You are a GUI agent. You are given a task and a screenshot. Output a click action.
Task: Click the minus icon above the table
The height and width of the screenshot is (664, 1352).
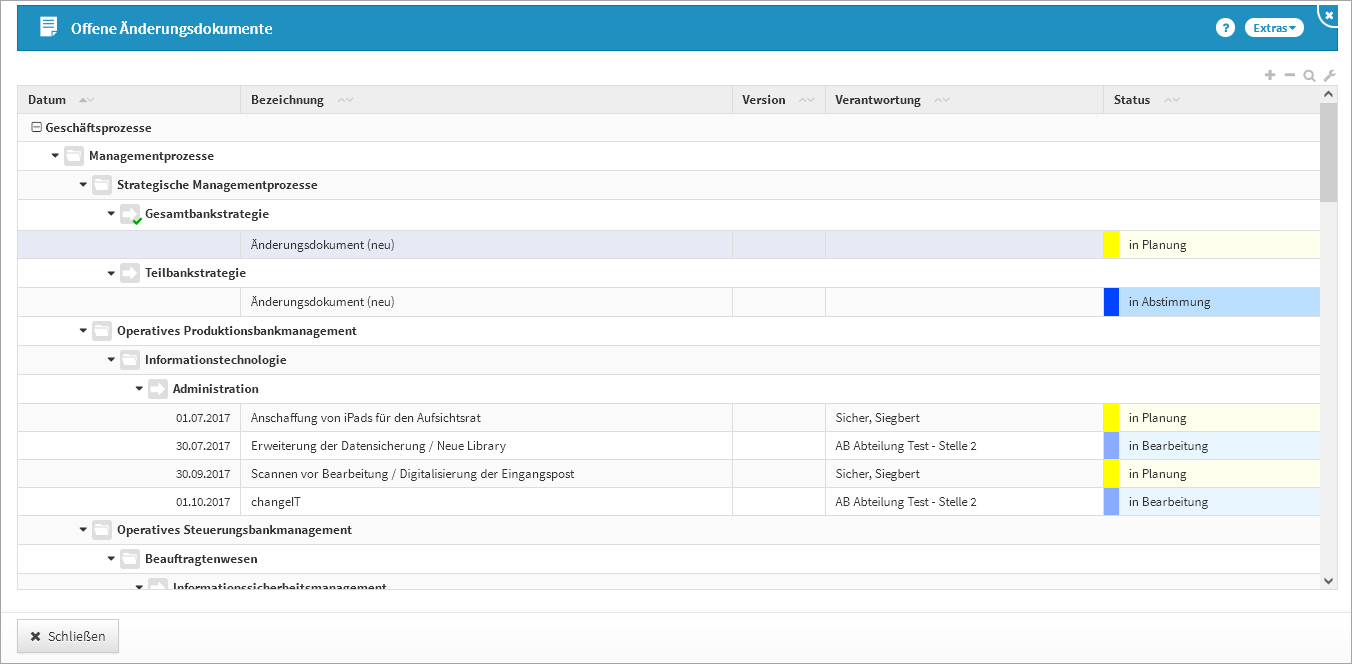1290,75
